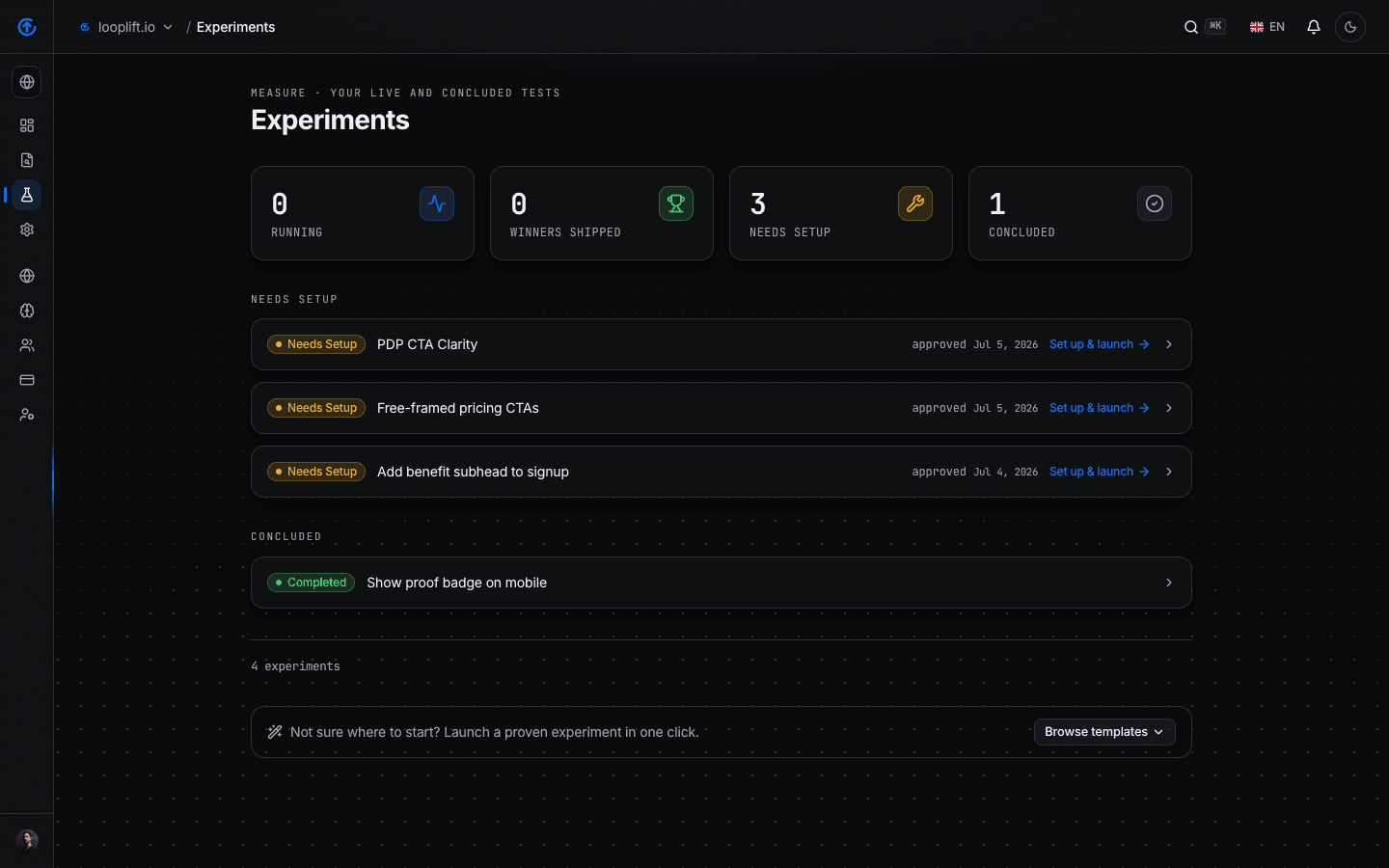The width and height of the screenshot is (1389, 868).
Task: Click the '4 experiments' count text
Action: click(295, 666)
